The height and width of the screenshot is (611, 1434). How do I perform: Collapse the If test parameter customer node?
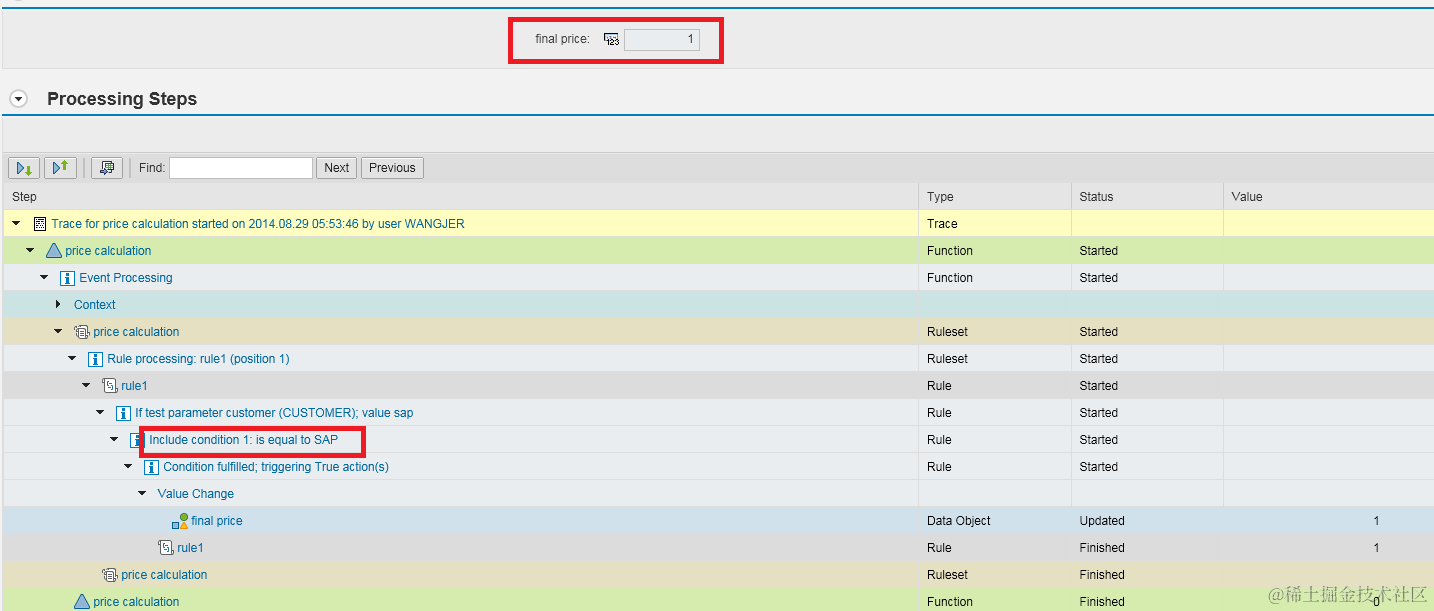(100, 413)
